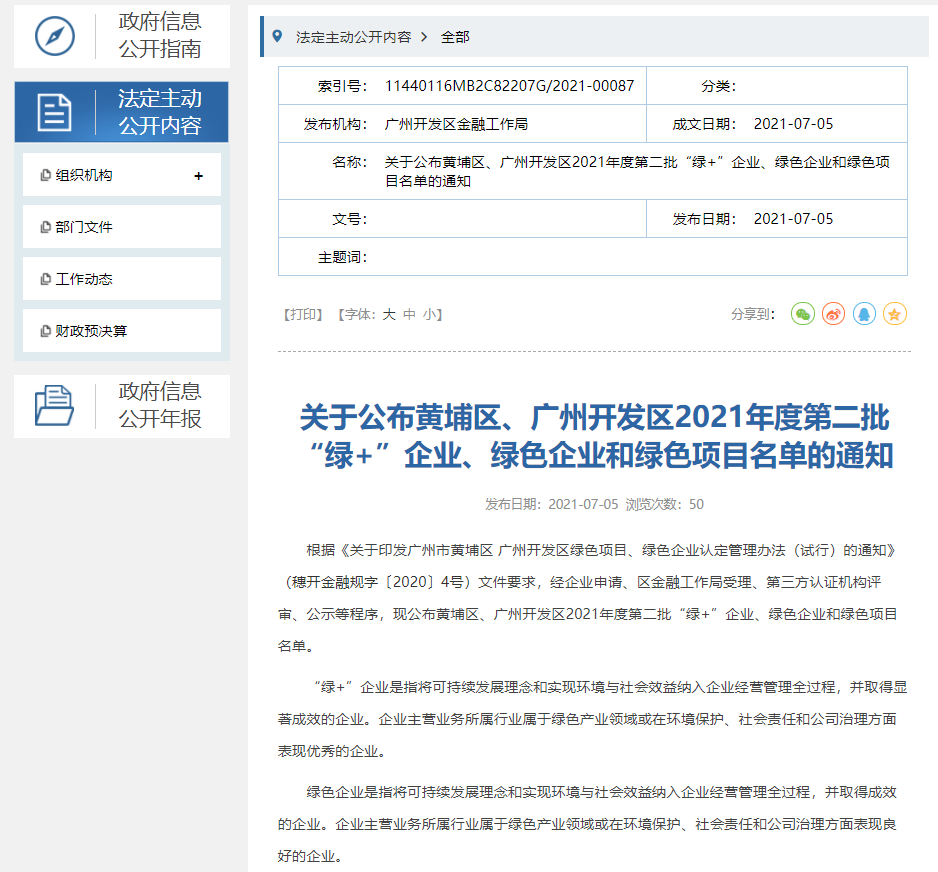Click the folder icon for 政府信息公开年报

55,406
